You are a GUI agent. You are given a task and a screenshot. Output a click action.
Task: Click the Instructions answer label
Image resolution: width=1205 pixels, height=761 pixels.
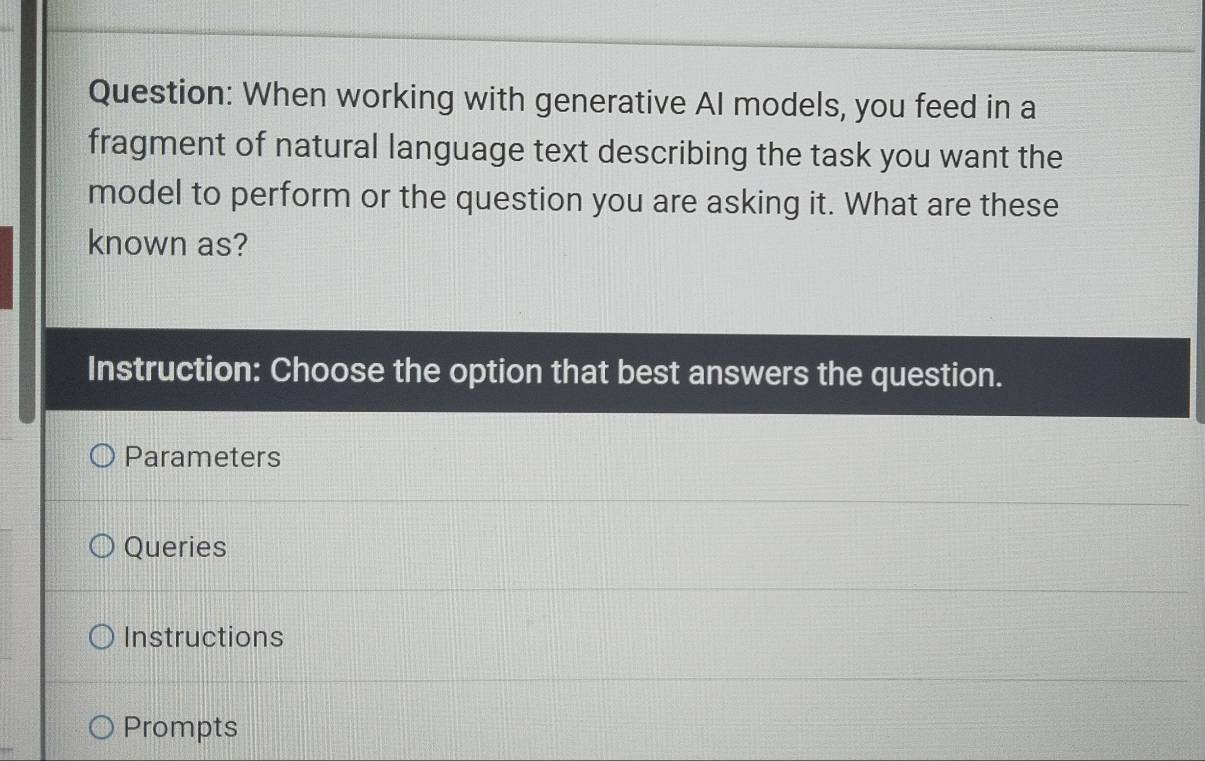tap(204, 637)
